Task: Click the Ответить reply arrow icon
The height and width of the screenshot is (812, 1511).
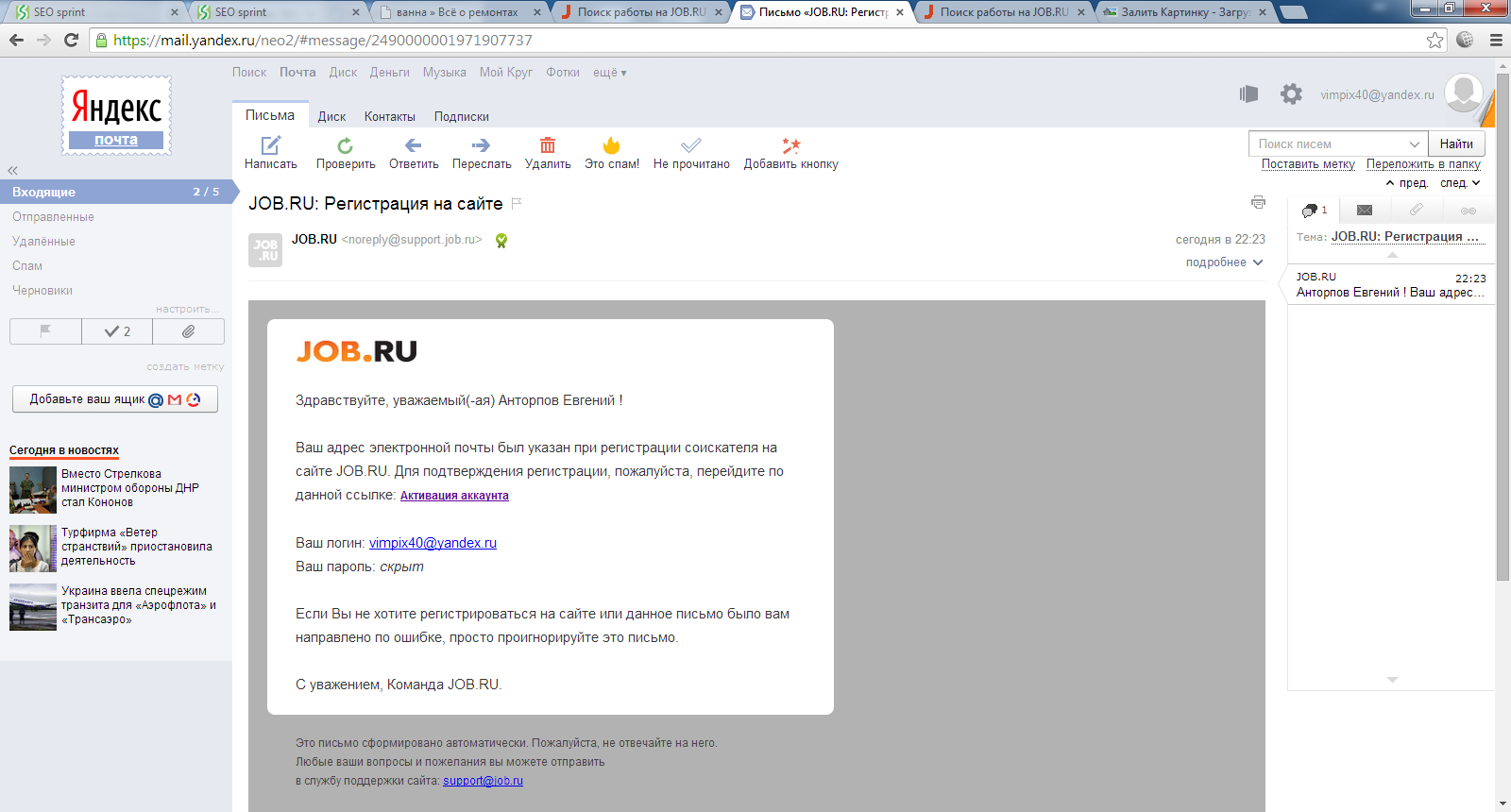Action: click(414, 145)
